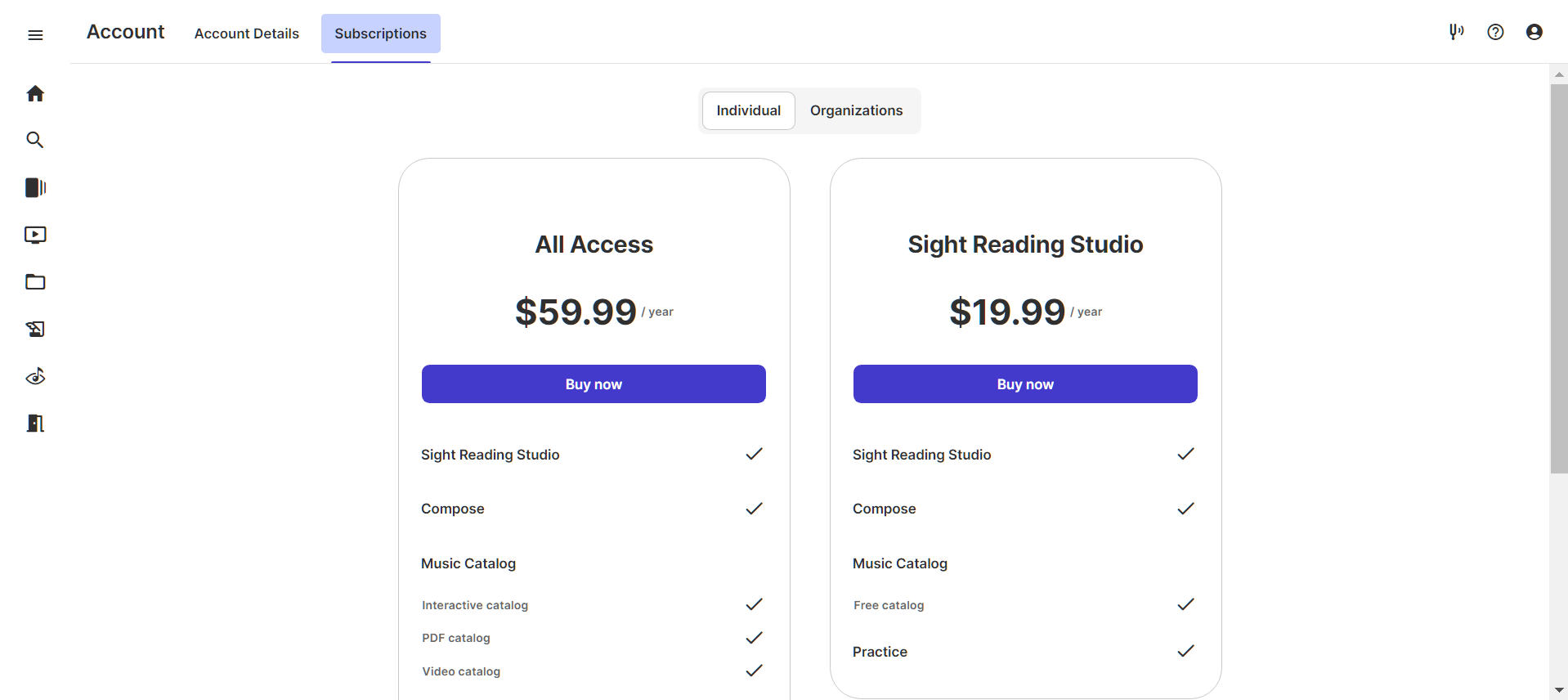Select the Subscriptions tab

(x=380, y=34)
